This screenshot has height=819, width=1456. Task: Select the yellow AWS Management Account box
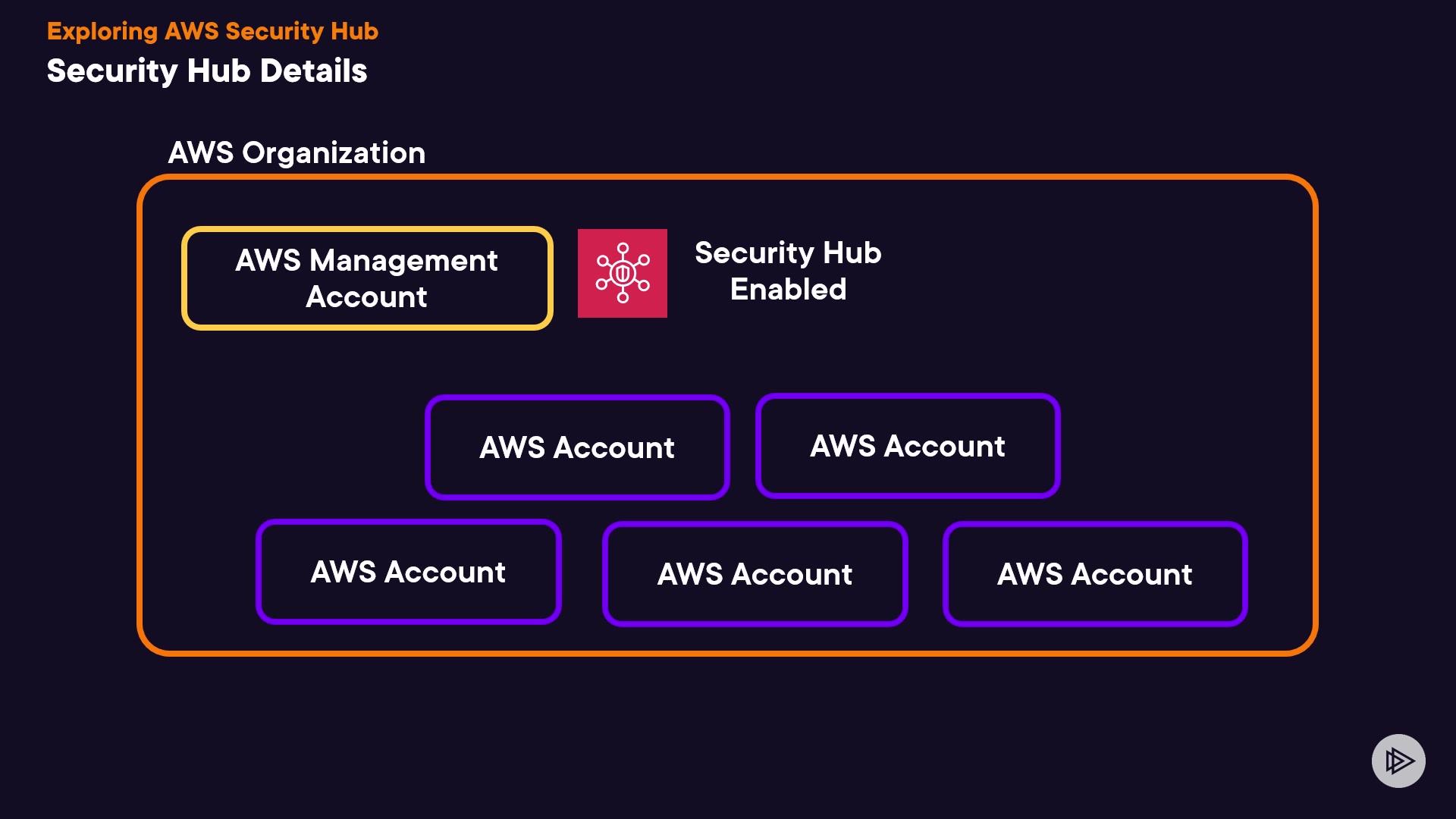point(367,278)
